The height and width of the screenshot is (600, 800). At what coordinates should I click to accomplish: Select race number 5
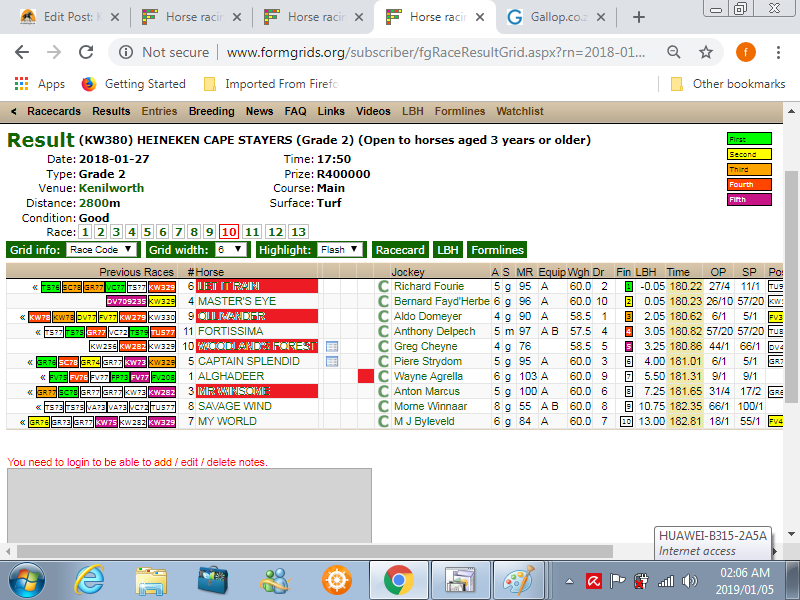(147, 231)
